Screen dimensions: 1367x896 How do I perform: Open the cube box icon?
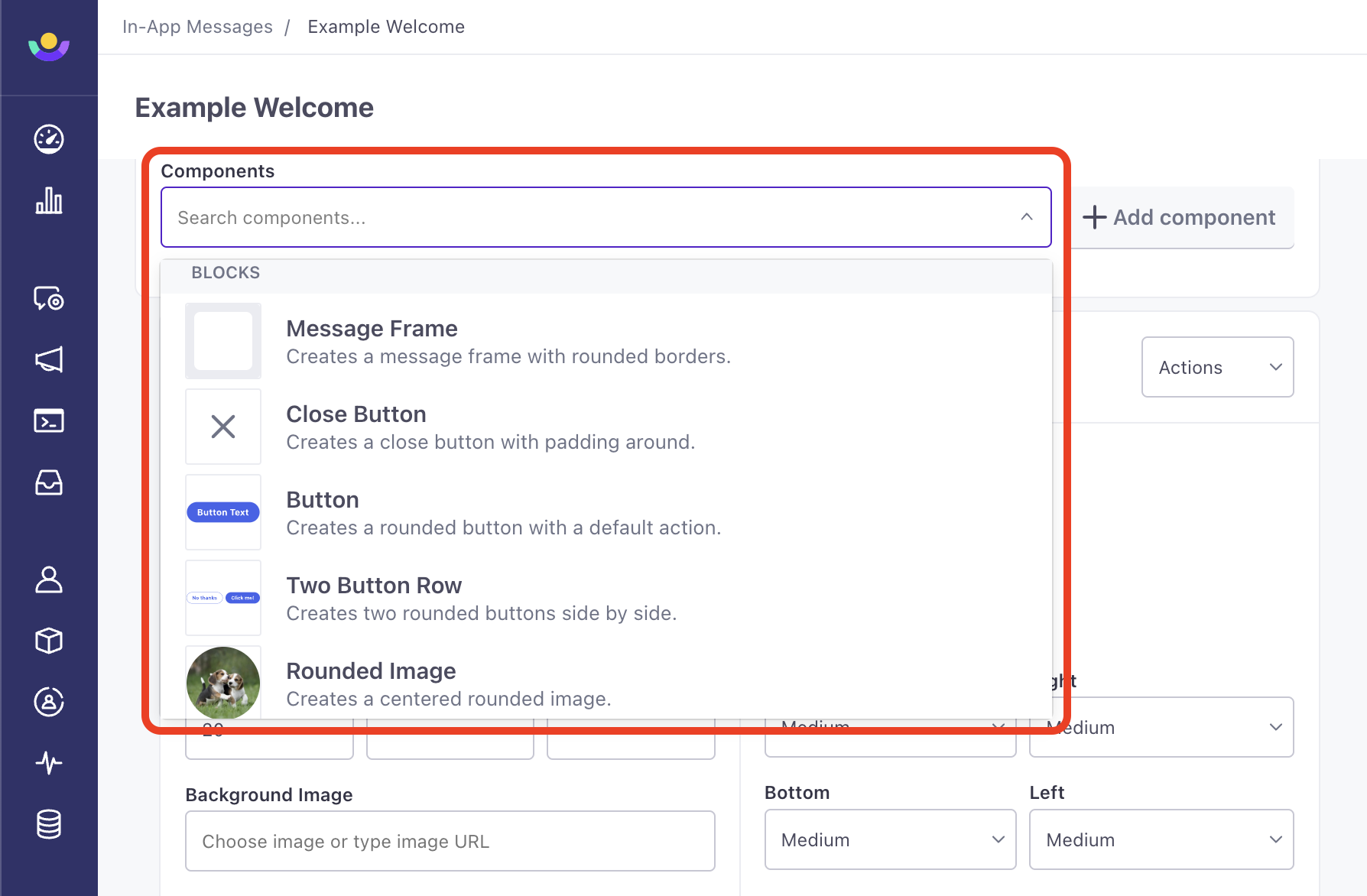pos(49,641)
